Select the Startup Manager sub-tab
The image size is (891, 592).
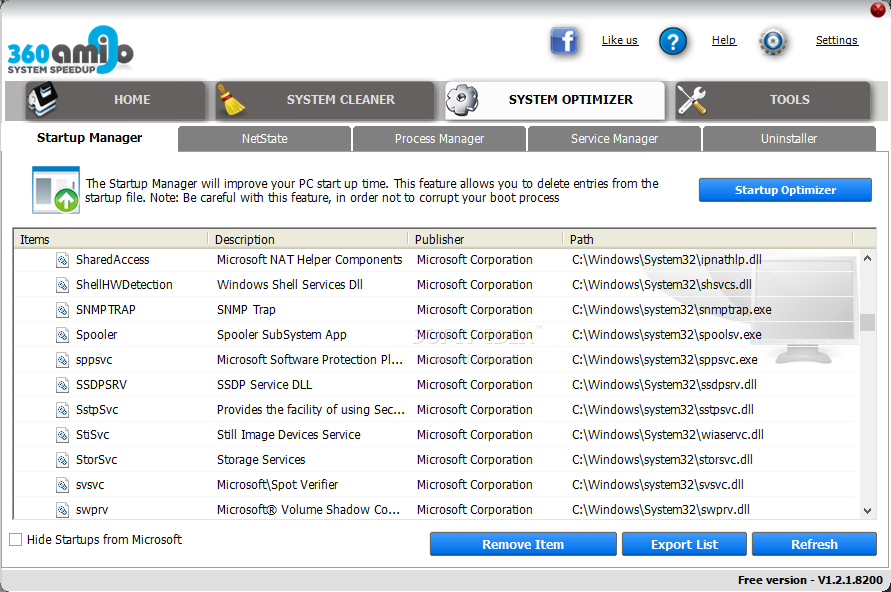[90, 138]
